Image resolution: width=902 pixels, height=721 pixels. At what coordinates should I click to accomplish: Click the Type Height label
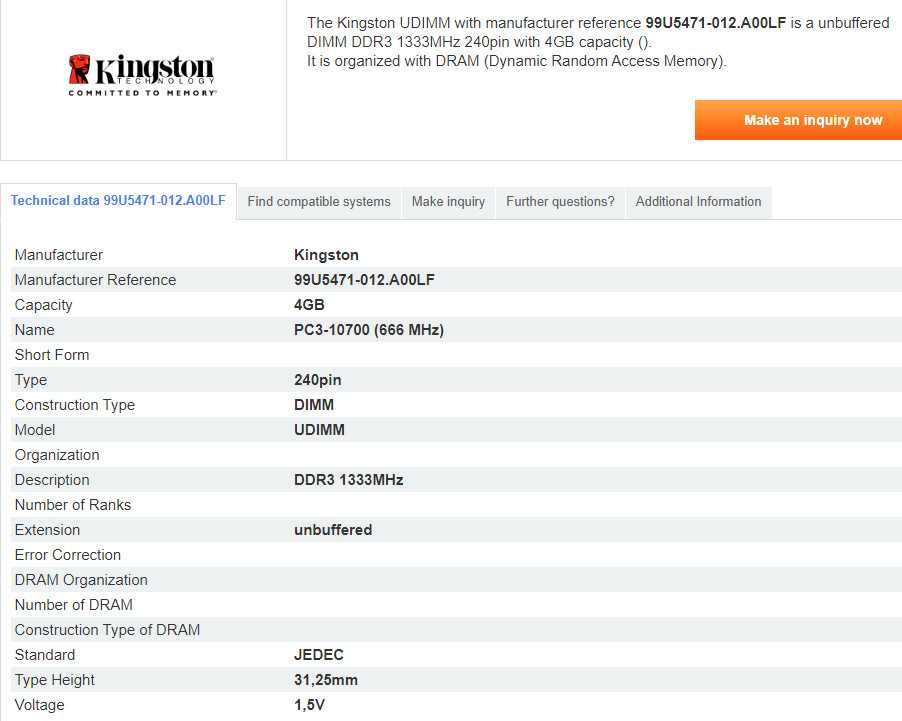tap(55, 680)
